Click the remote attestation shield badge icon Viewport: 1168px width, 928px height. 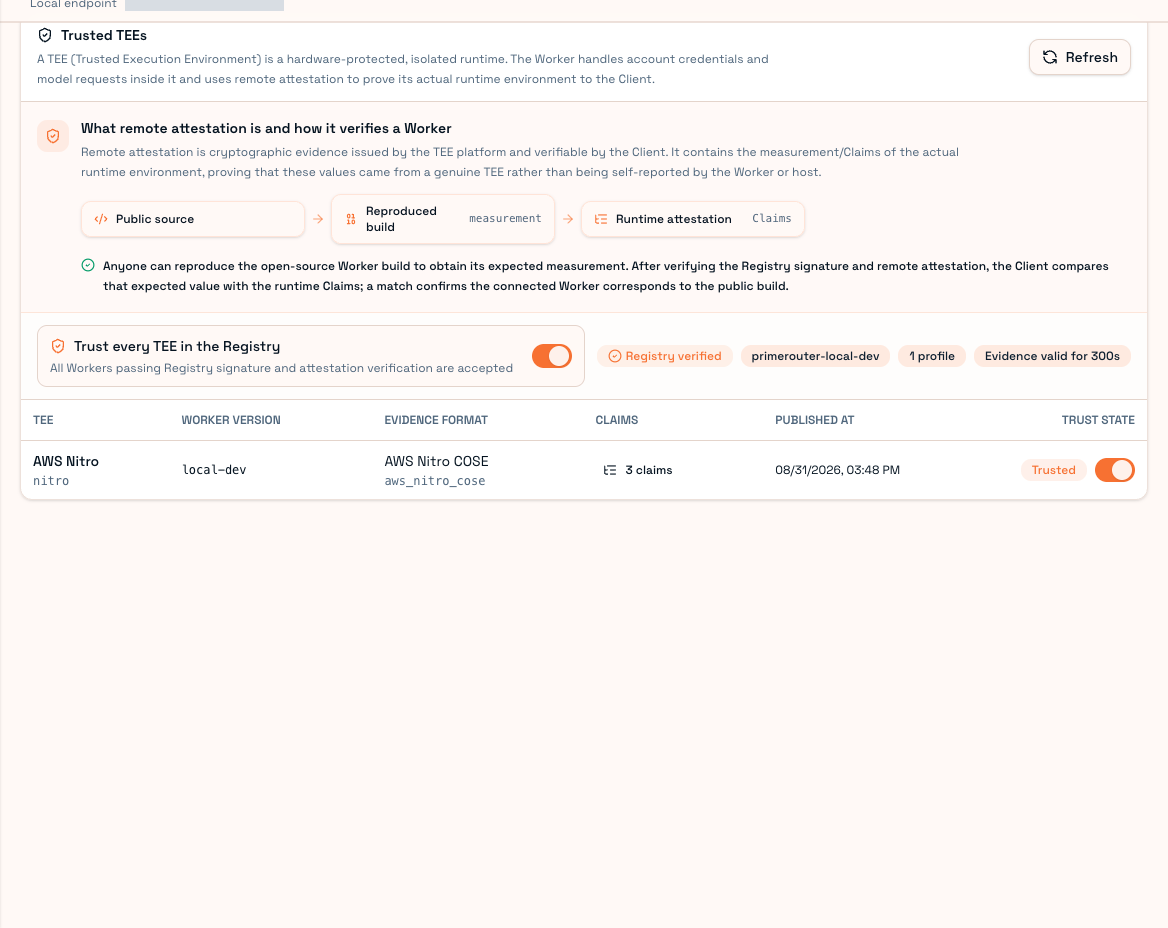coord(53,136)
